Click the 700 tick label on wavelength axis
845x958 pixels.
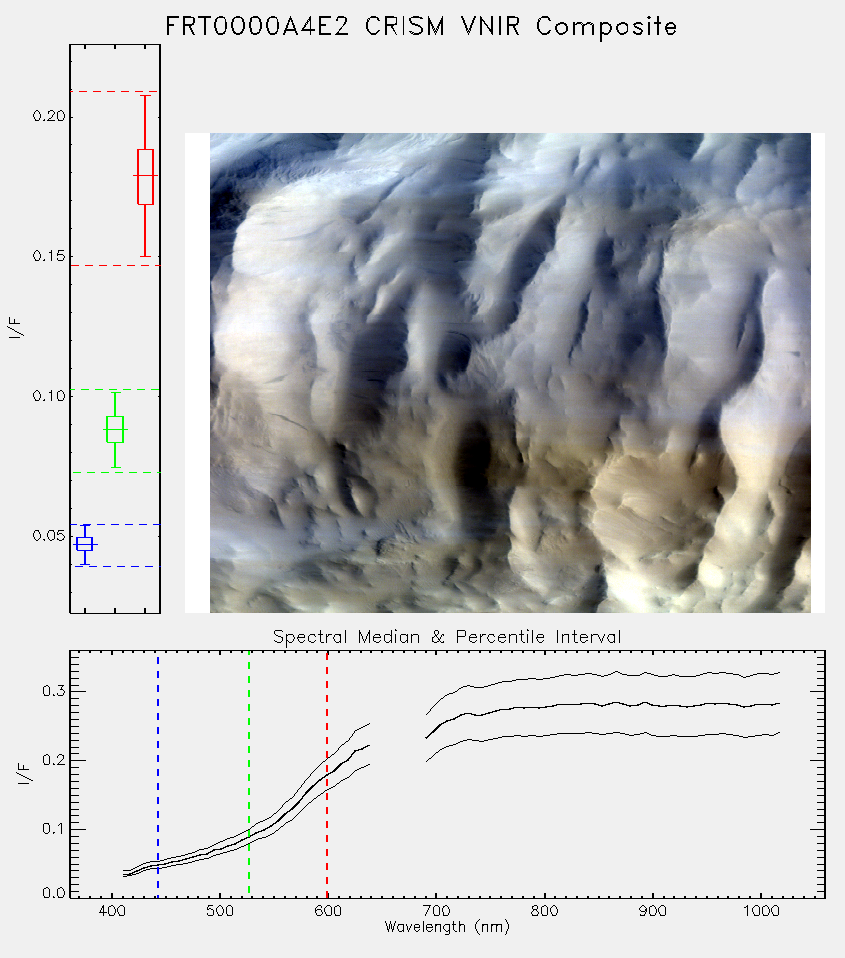point(436,911)
